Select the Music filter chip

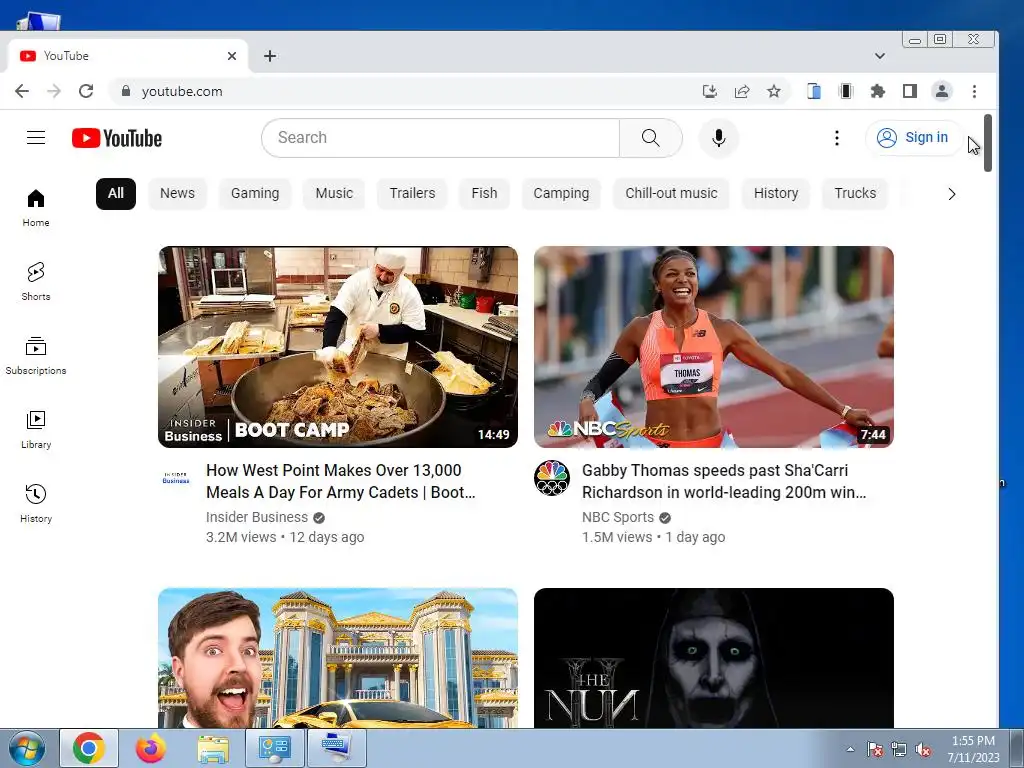tap(334, 193)
